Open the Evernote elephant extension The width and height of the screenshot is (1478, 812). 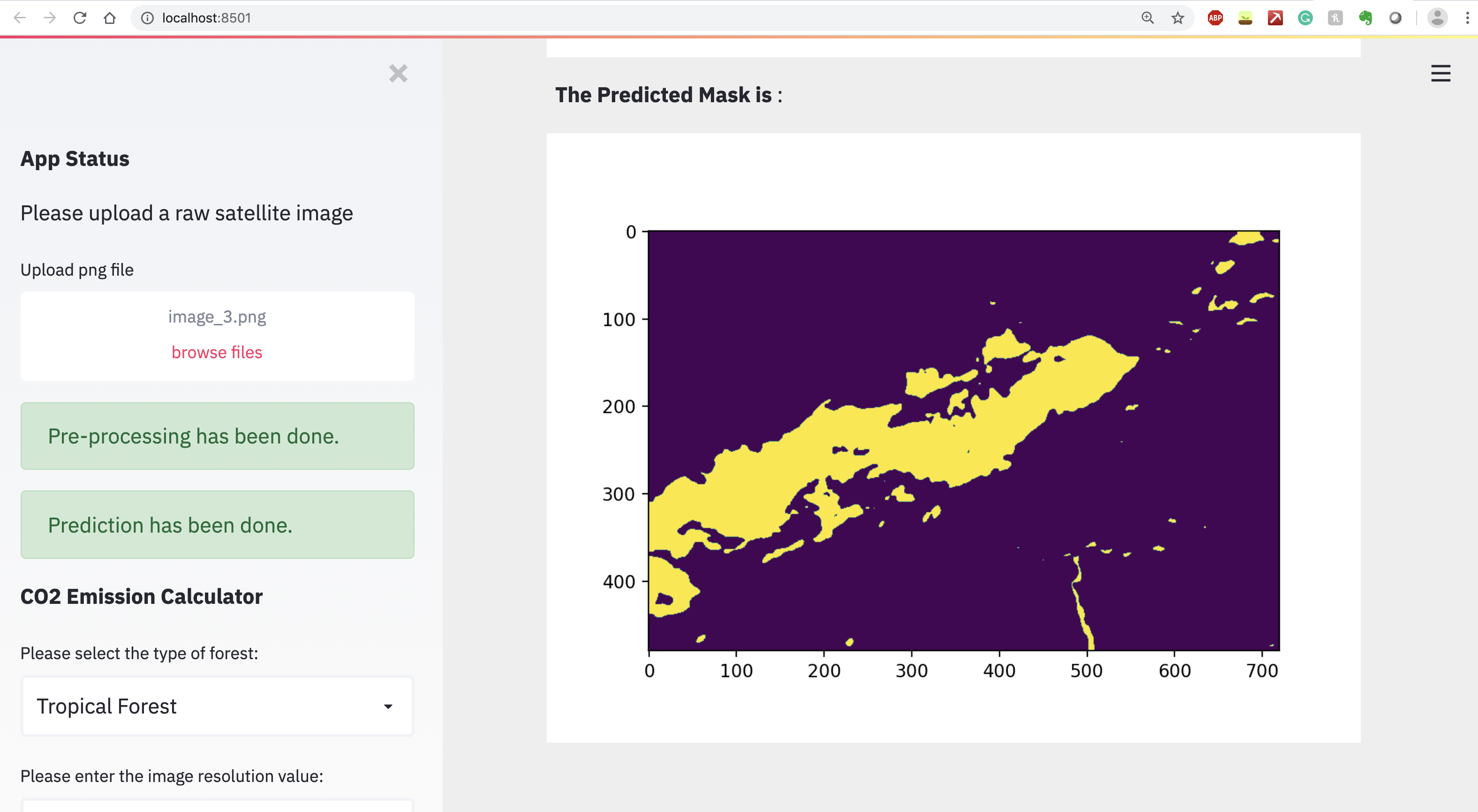tap(1365, 18)
